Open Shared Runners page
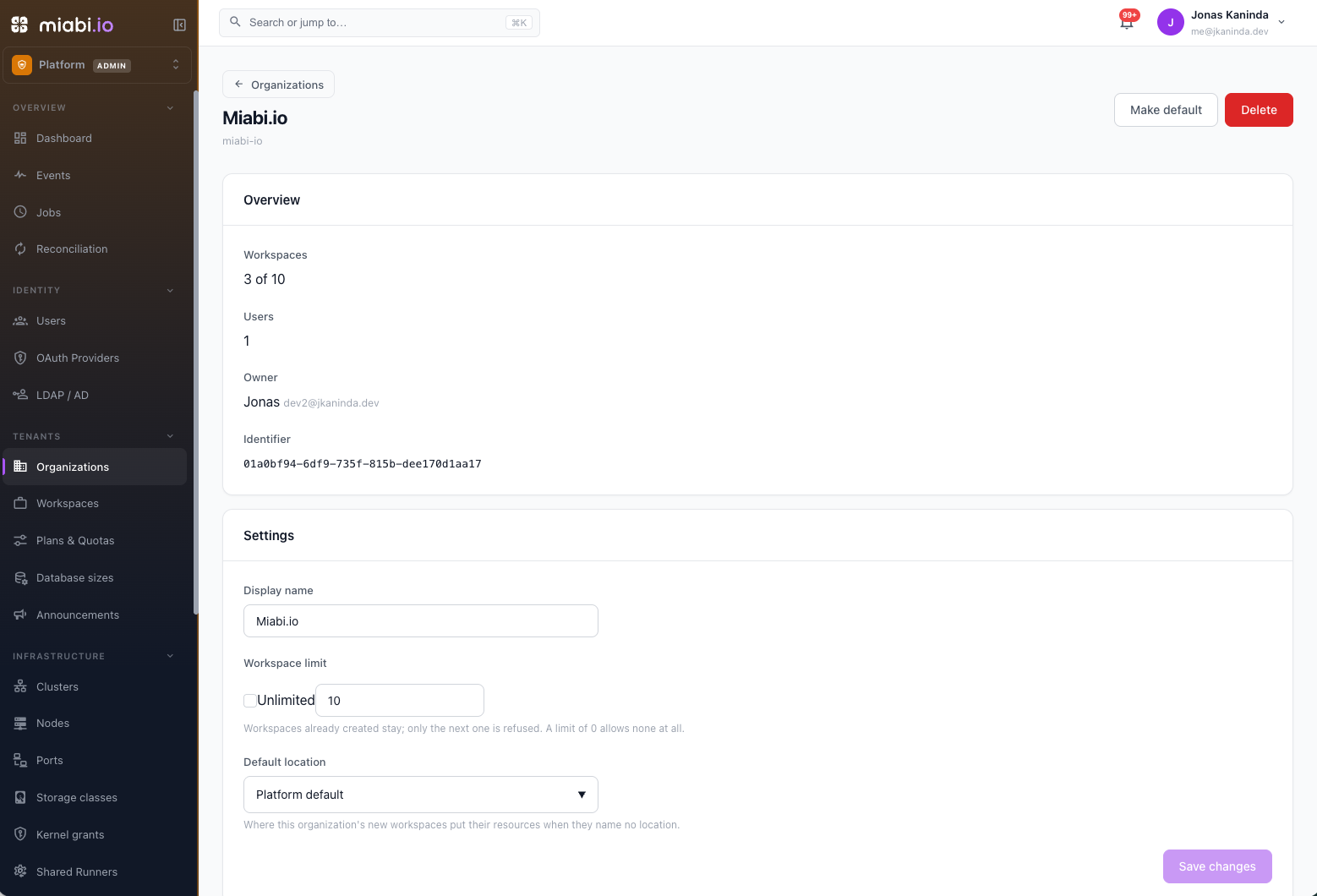The image size is (1317, 896). [95, 871]
